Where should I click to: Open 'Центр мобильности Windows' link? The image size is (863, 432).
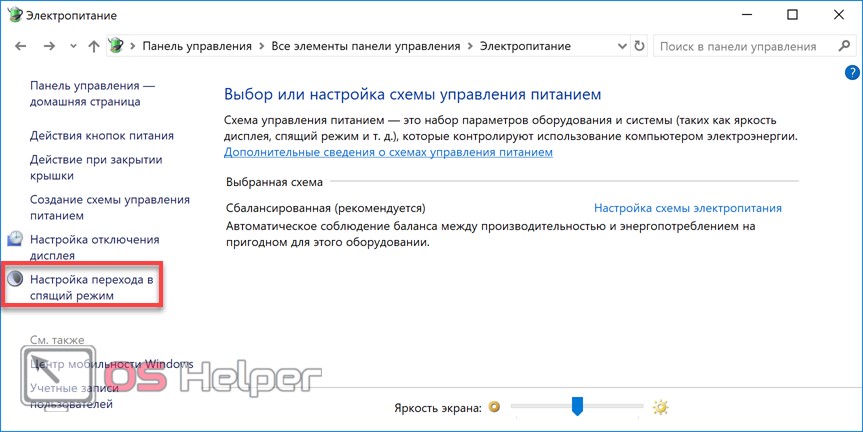click(x=112, y=364)
